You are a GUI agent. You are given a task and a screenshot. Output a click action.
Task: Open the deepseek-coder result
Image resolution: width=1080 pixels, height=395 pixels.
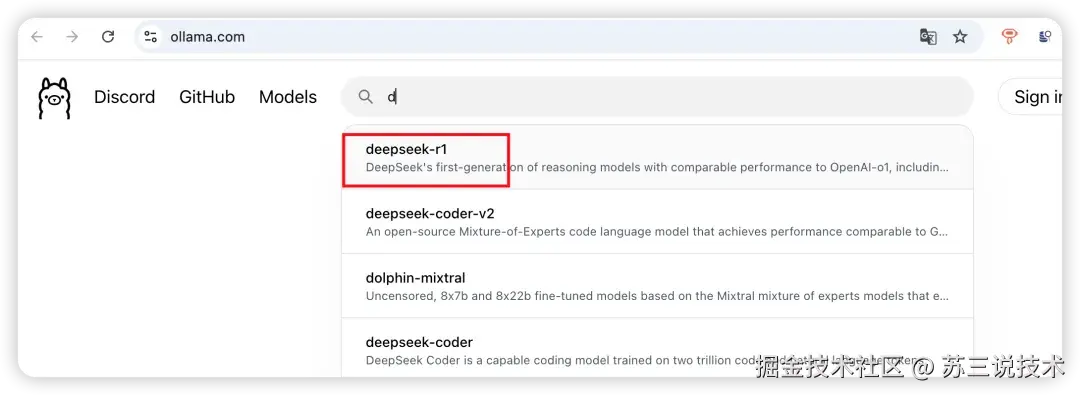657,348
